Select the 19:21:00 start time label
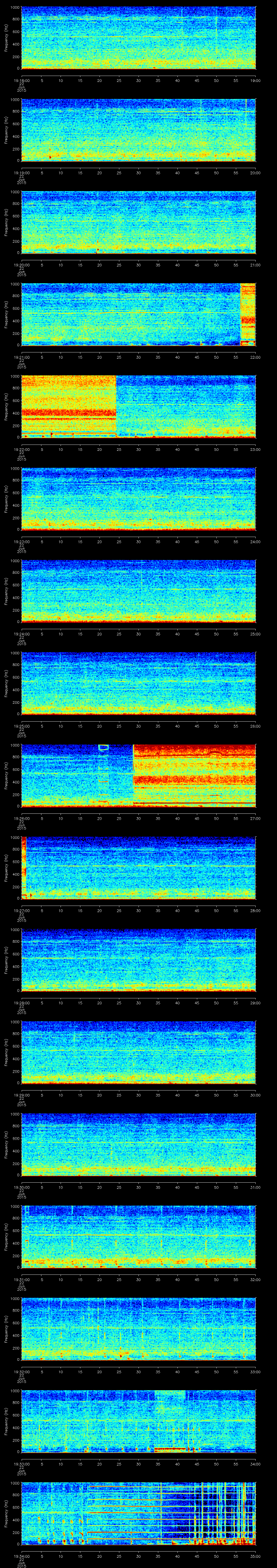 click(21, 357)
